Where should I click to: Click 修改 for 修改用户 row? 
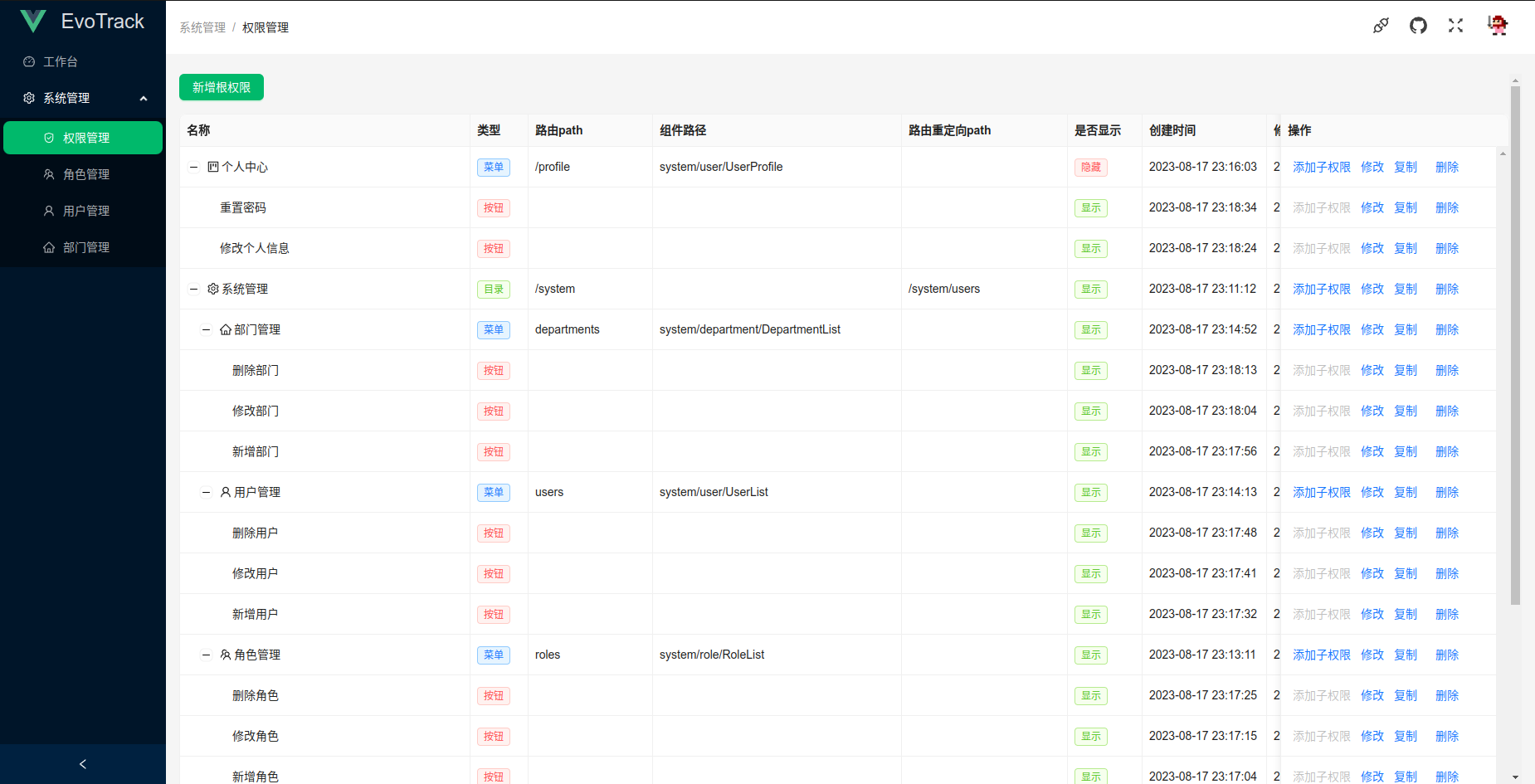coord(1372,573)
